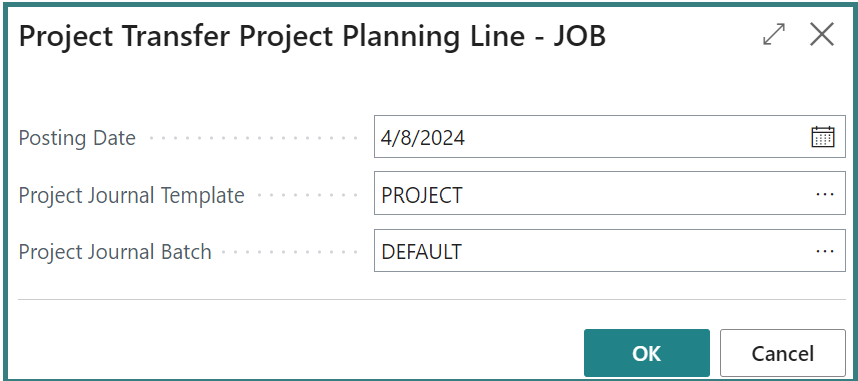
Task: Close the Project Transfer dialog with X
Action: (822, 35)
